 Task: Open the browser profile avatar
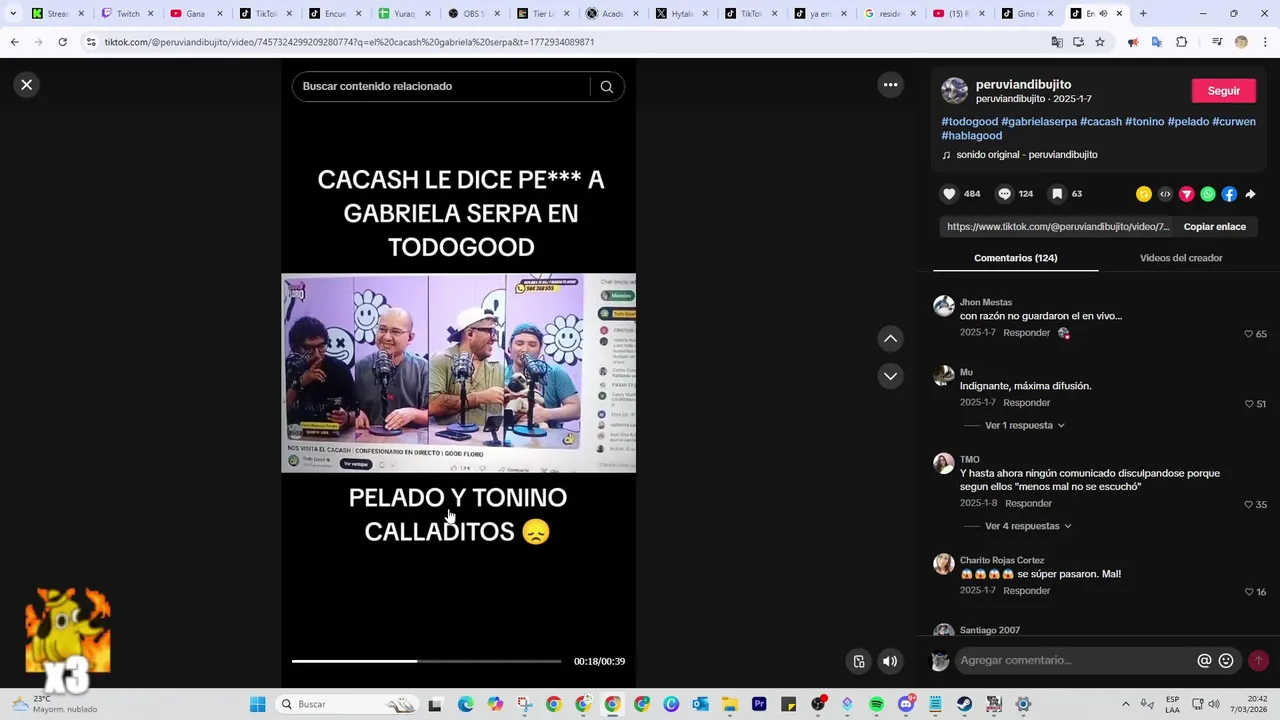pos(1241,42)
